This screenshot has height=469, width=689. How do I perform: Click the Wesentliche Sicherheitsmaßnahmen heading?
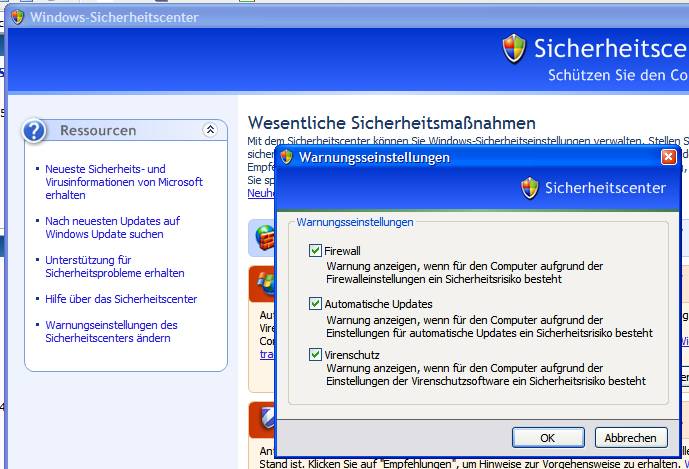(x=392, y=123)
